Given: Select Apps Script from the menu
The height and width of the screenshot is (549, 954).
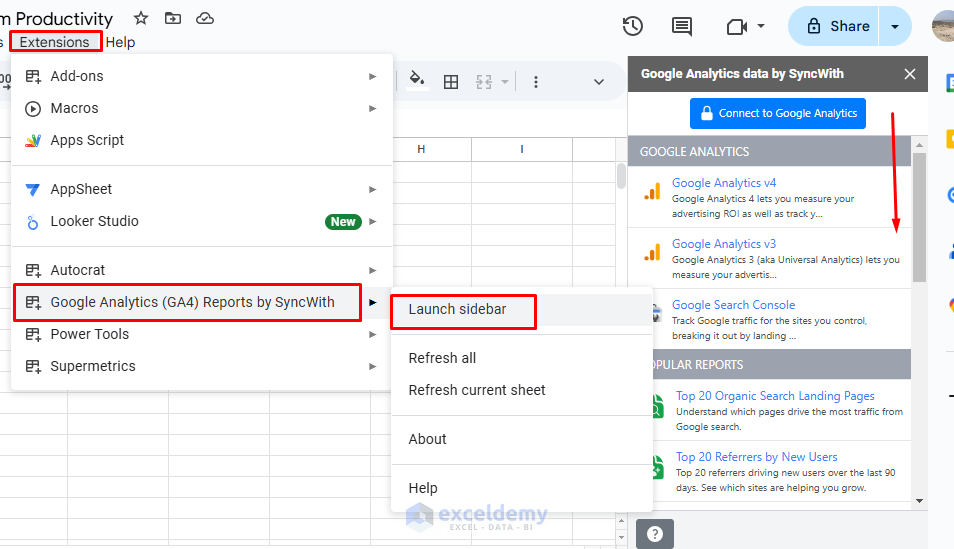Looking at the screenshot, I should [201, 140].
